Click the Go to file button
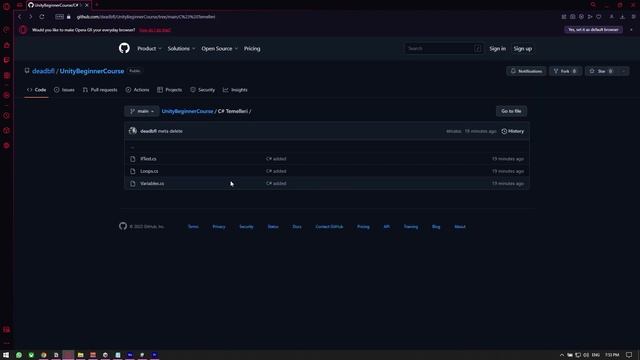 click(511, 111)
